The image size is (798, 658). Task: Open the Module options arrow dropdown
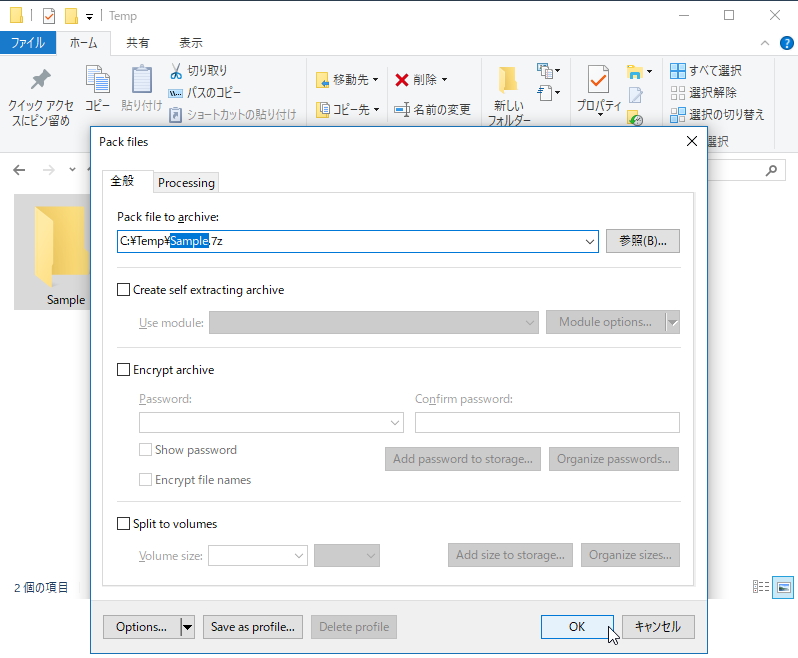(x=673, y=323)
